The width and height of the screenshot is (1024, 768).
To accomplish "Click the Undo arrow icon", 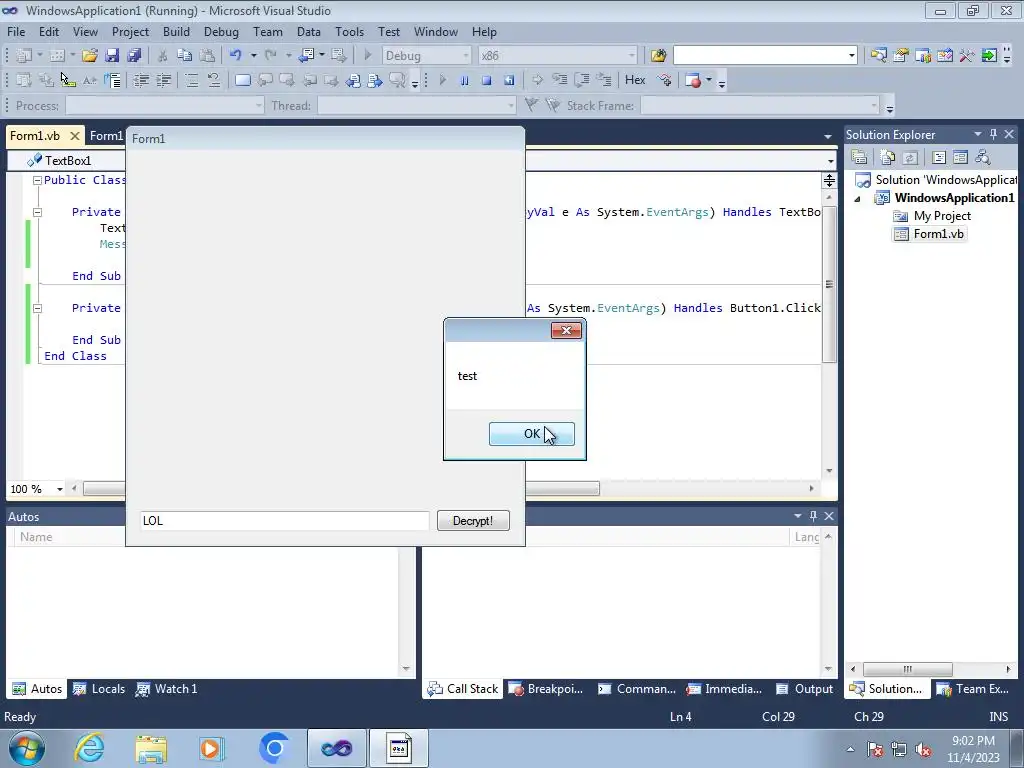I will click(x=236, y=56).
